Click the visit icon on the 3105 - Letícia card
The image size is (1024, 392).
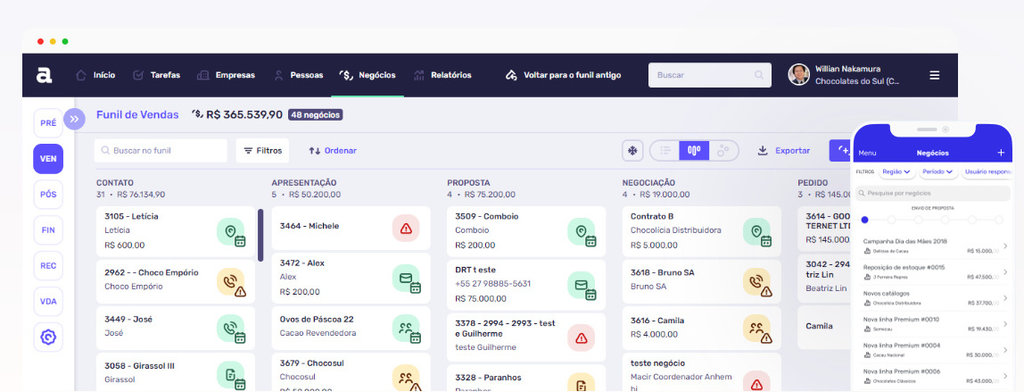[231, 232]
